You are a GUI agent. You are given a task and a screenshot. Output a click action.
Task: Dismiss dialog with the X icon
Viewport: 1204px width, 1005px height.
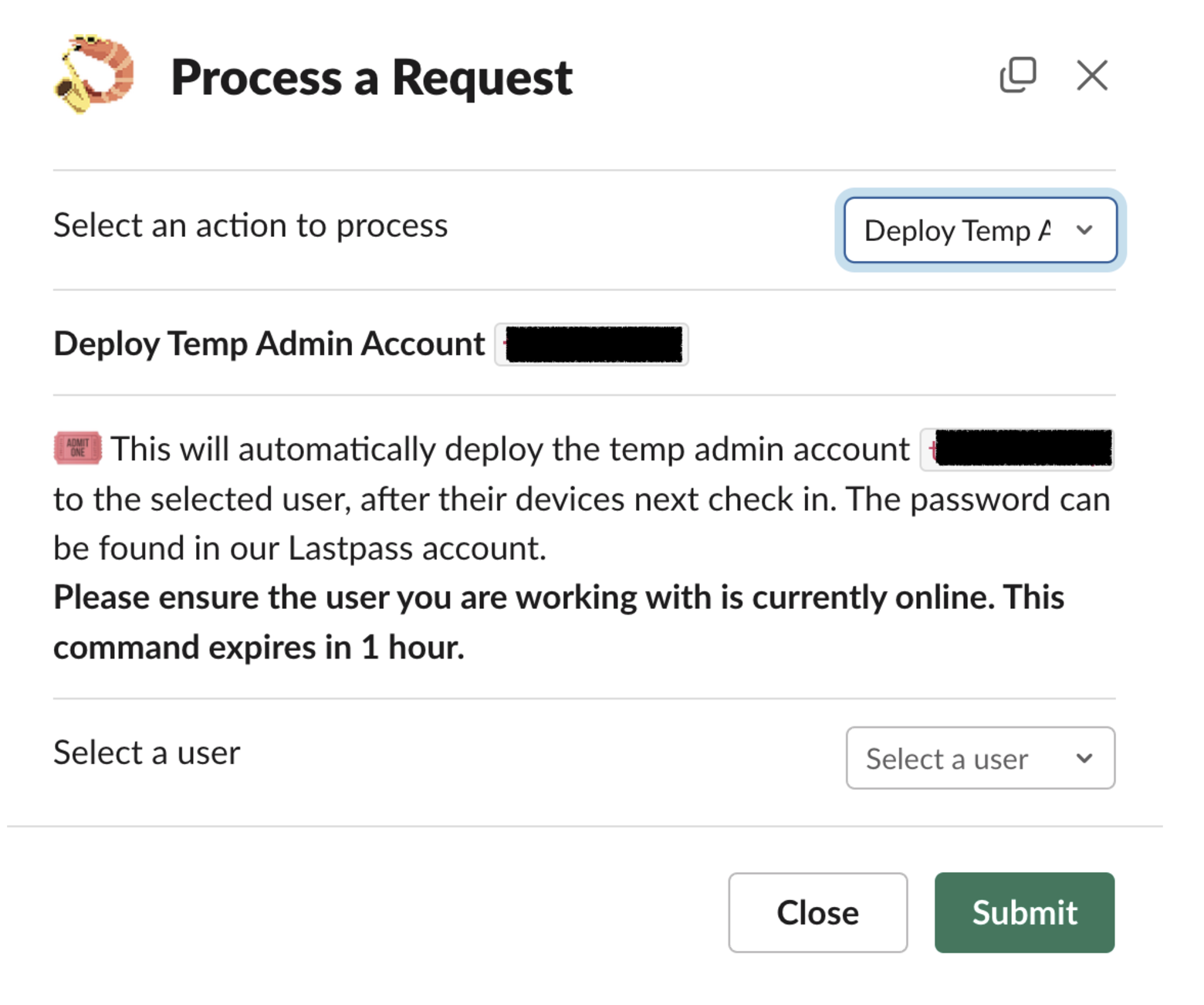tap(1091, 76)
